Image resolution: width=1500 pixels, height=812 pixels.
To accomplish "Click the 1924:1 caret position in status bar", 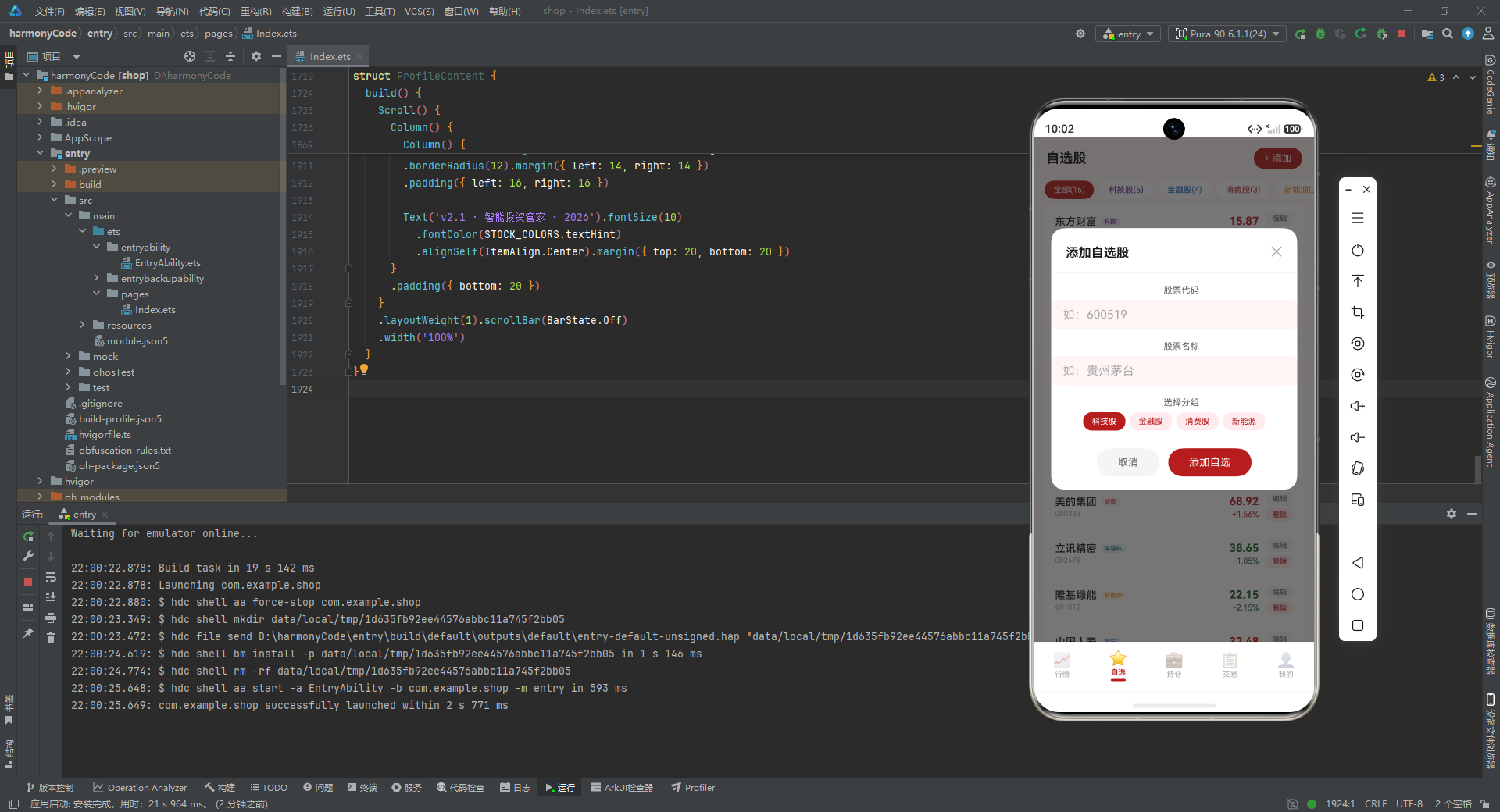I will pos(1340,804).
